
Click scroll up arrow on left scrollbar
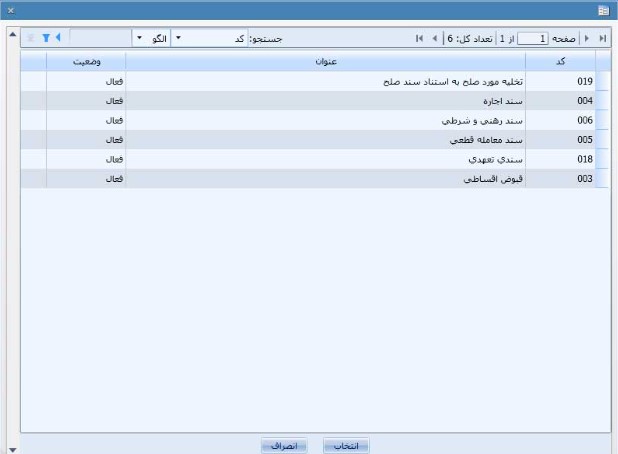(12, 35)
